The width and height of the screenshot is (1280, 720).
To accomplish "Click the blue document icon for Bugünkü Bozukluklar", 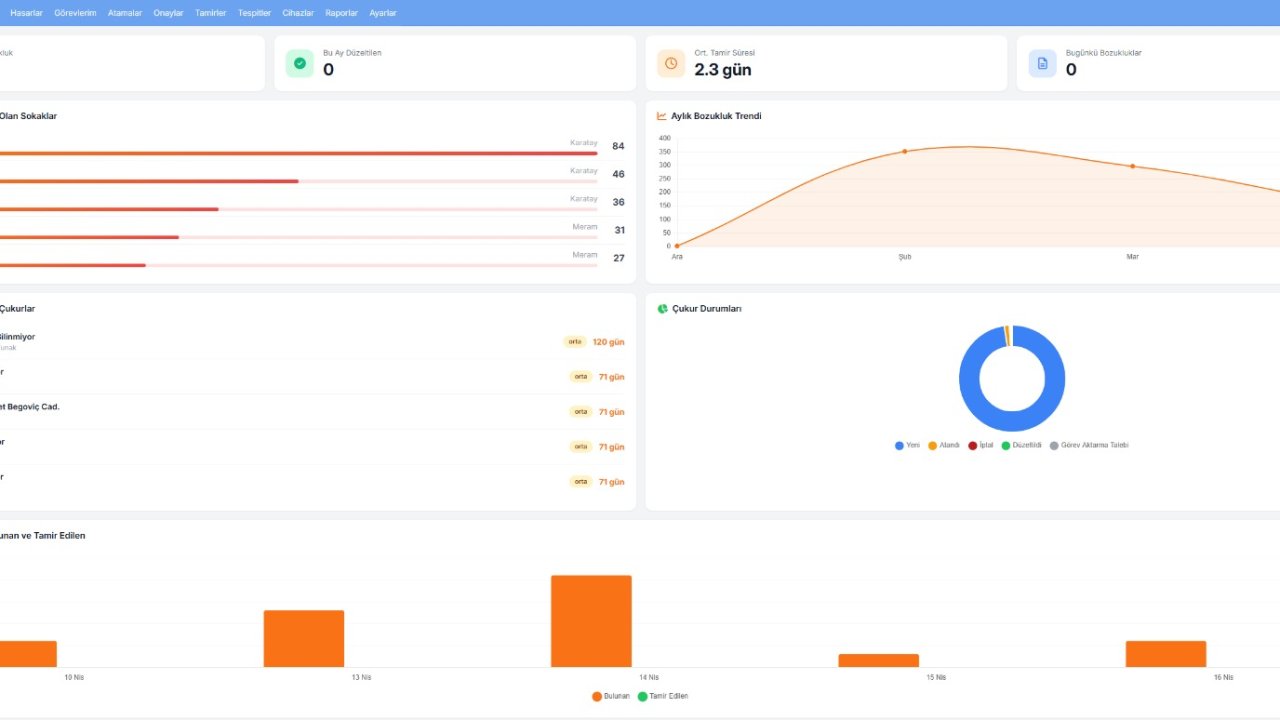I will (1042, 63).
